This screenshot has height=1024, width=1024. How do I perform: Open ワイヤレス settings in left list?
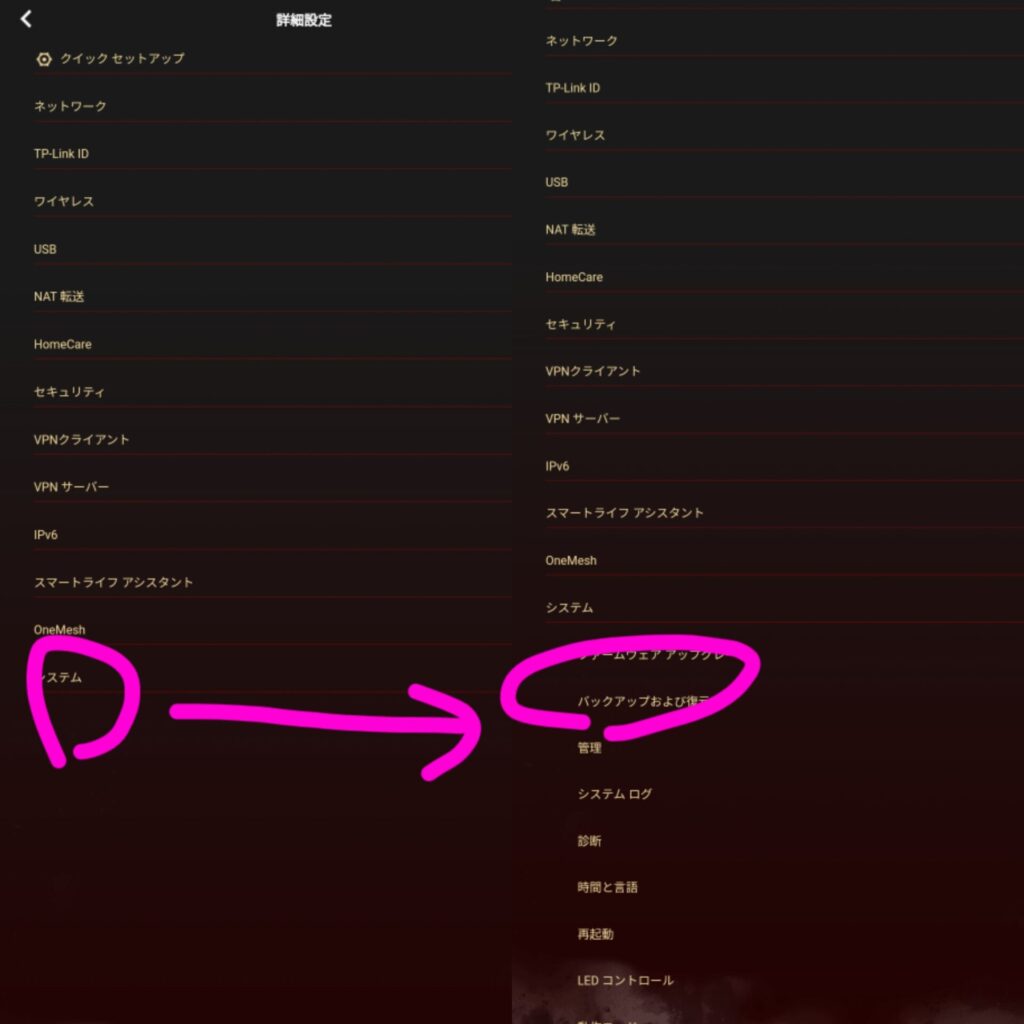coord(272,201)
